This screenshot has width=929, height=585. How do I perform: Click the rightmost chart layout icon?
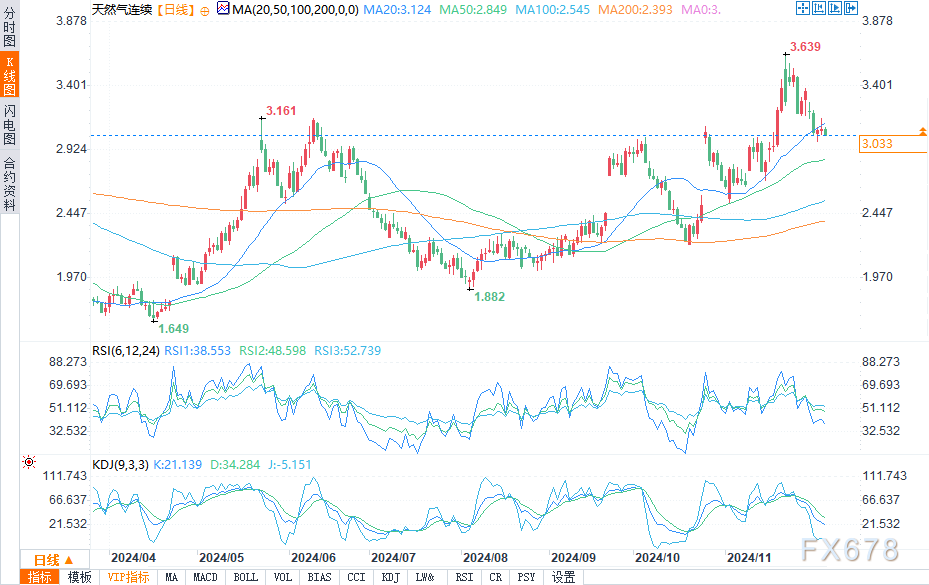pos(850,8)
